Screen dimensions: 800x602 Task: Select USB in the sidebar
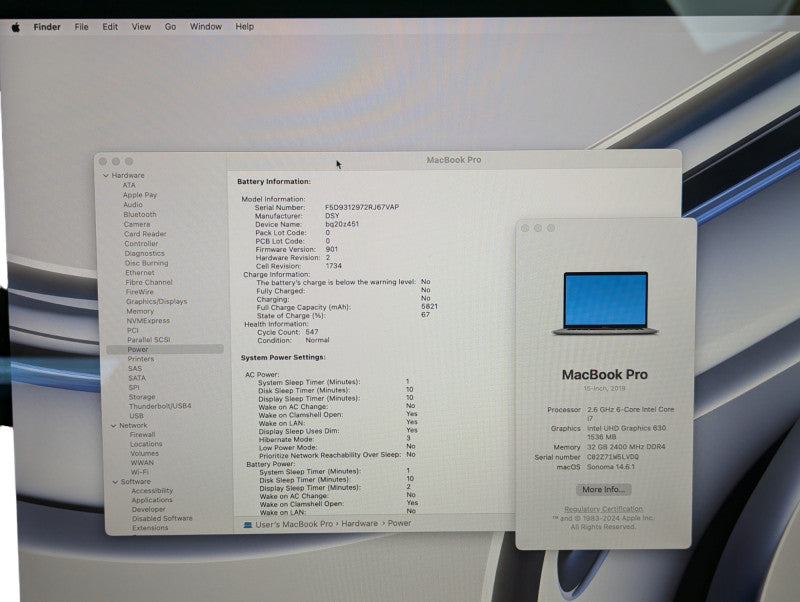(136, 416)
